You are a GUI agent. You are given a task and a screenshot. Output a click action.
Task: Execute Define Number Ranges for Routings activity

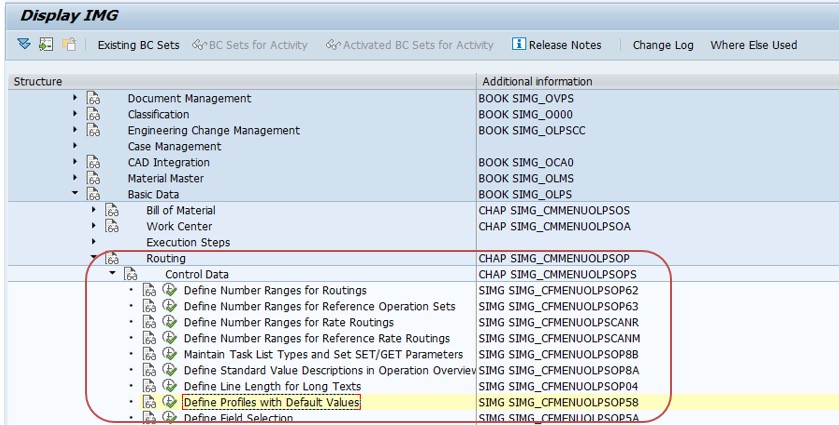click(x=170, y=290)
